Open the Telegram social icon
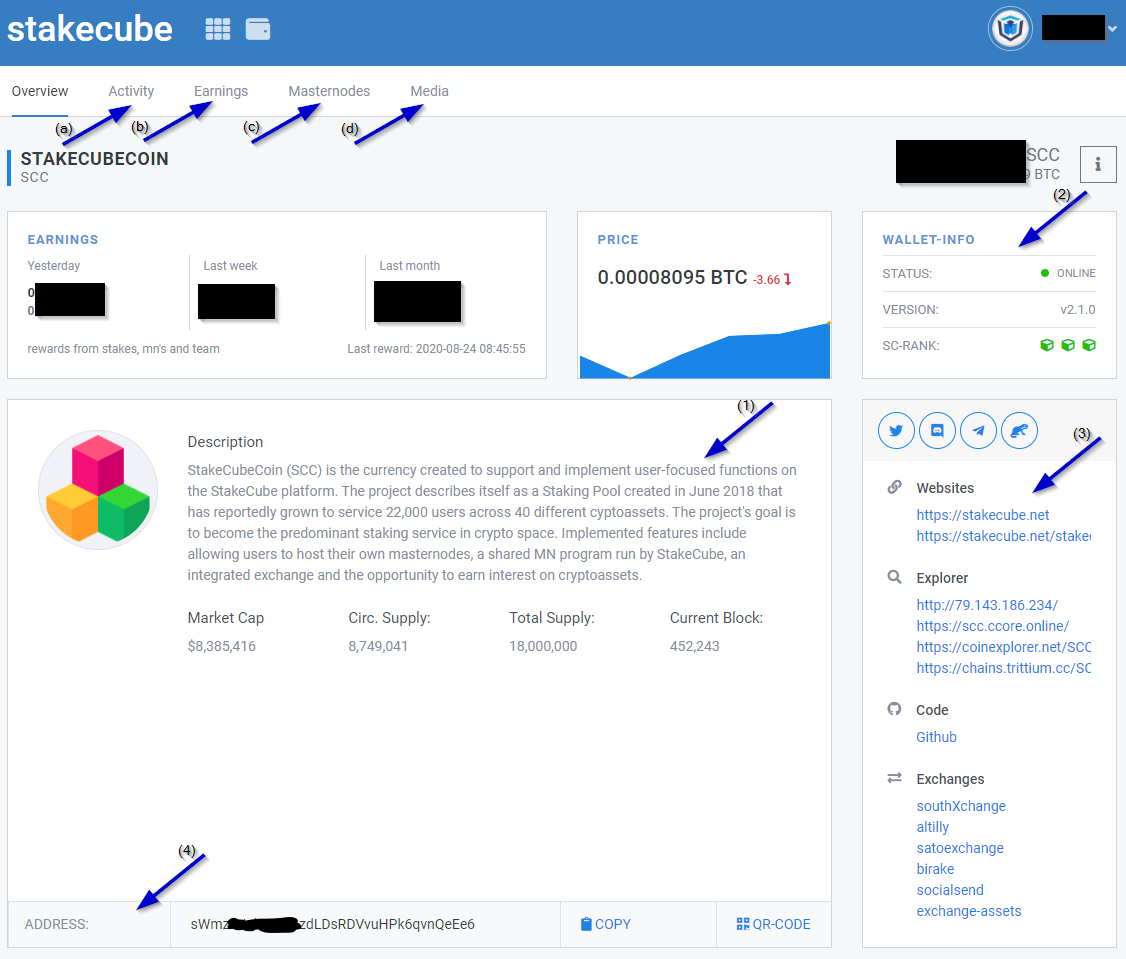The width and height of the screenshot is (1126, 959). [978, 430]
